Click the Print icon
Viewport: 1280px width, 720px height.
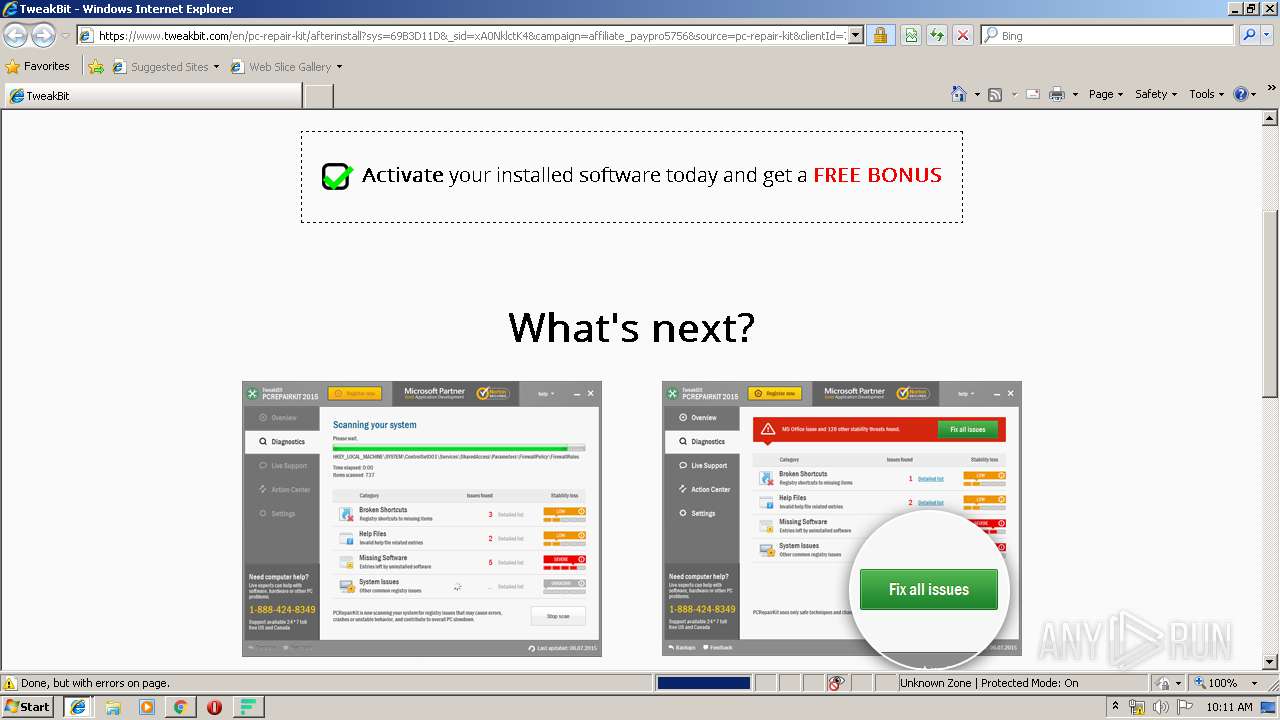click(1057, 94)
